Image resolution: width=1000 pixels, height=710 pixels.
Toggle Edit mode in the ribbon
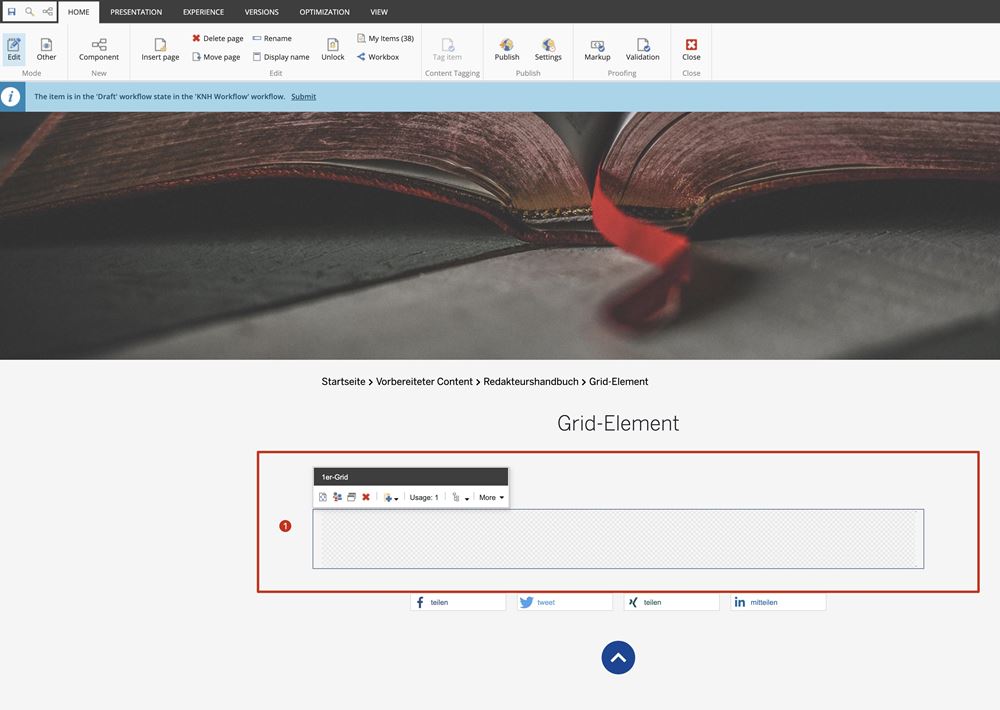tap(14, 49)
